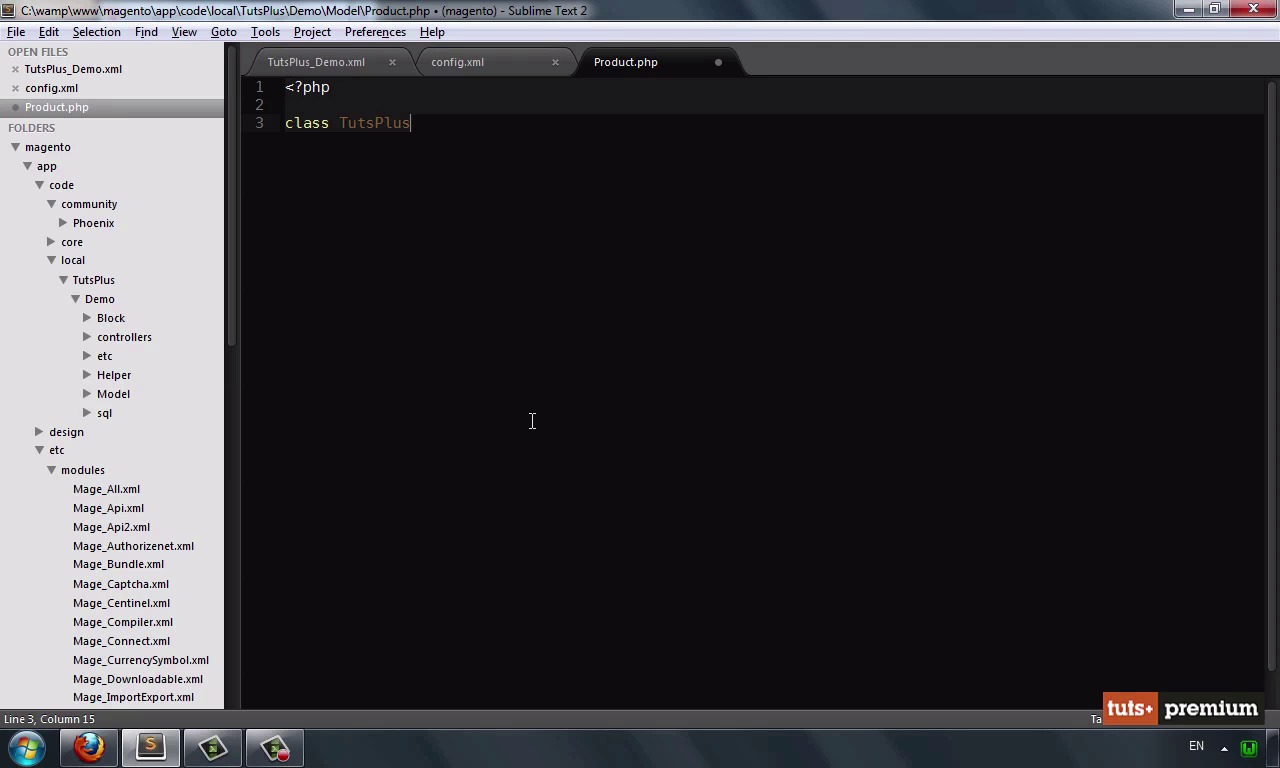Open Mage_All.xml in sidebar

click(x=106, y=489)
